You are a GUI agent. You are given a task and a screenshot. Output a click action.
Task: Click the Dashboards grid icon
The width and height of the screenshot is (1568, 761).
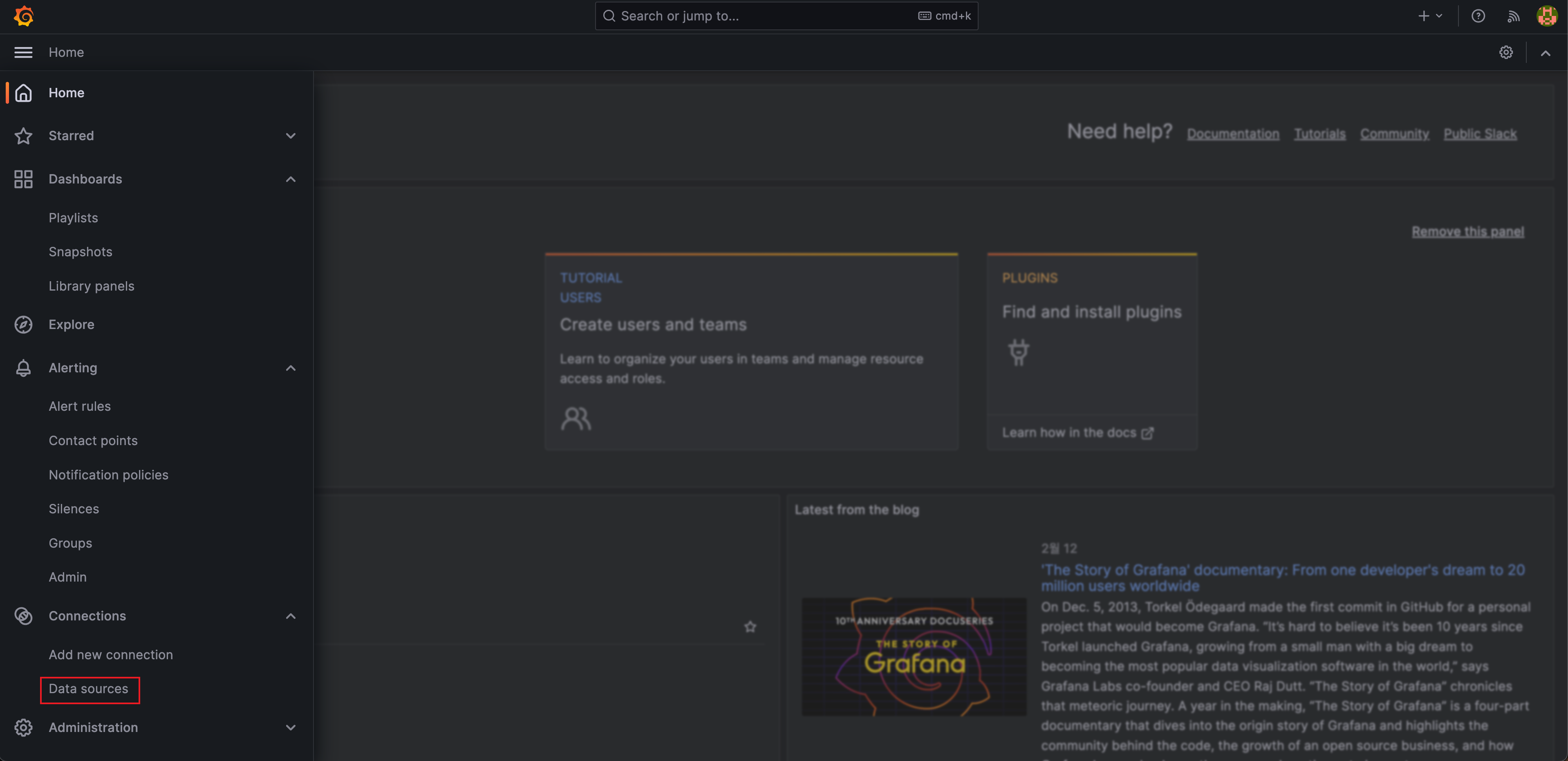tap(23, 179)
